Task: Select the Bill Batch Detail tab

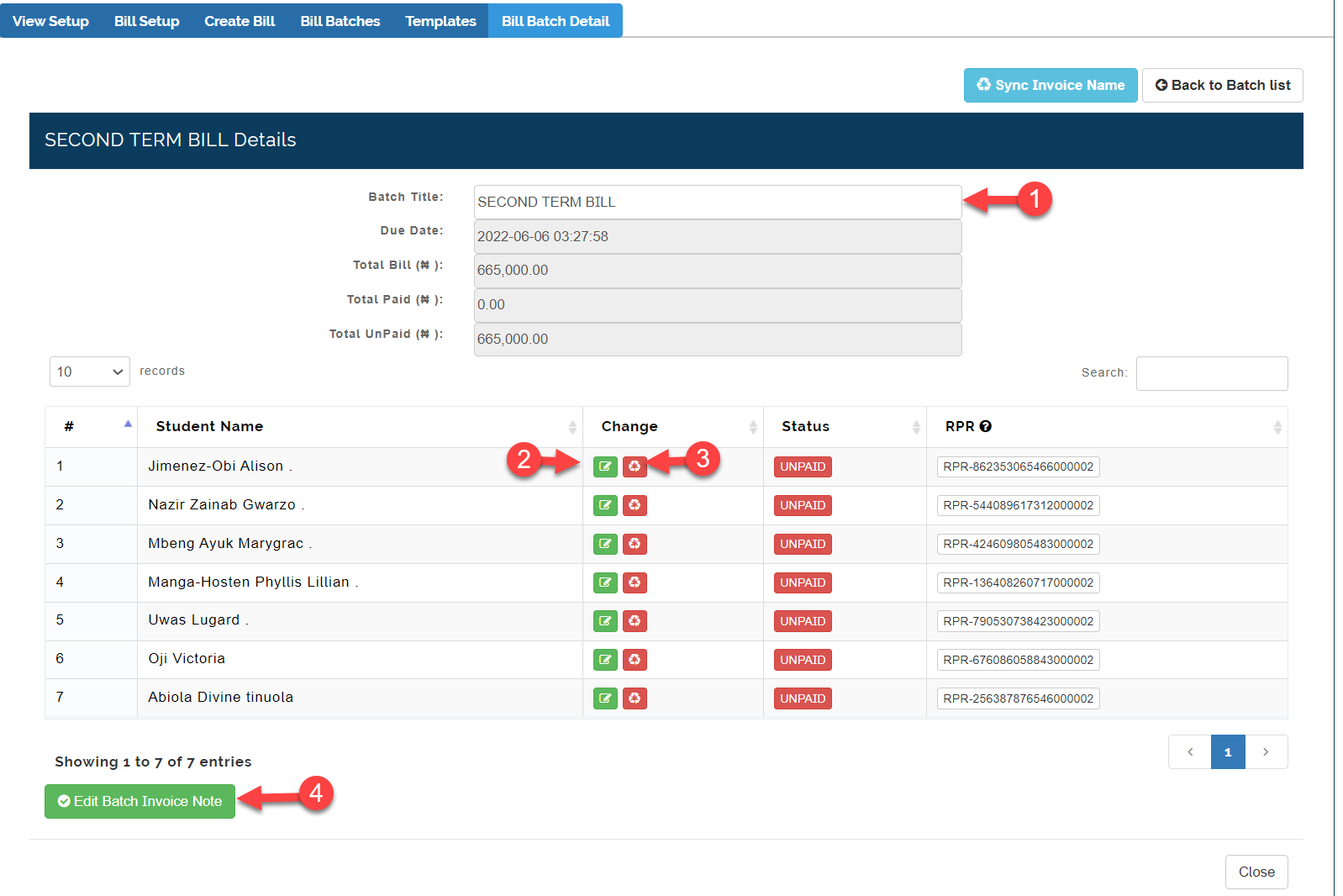Action: (556, 21)
